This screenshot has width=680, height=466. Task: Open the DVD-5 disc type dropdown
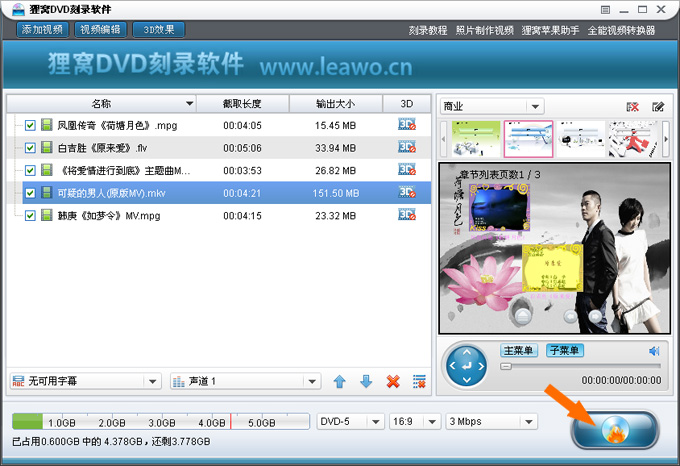350,422
